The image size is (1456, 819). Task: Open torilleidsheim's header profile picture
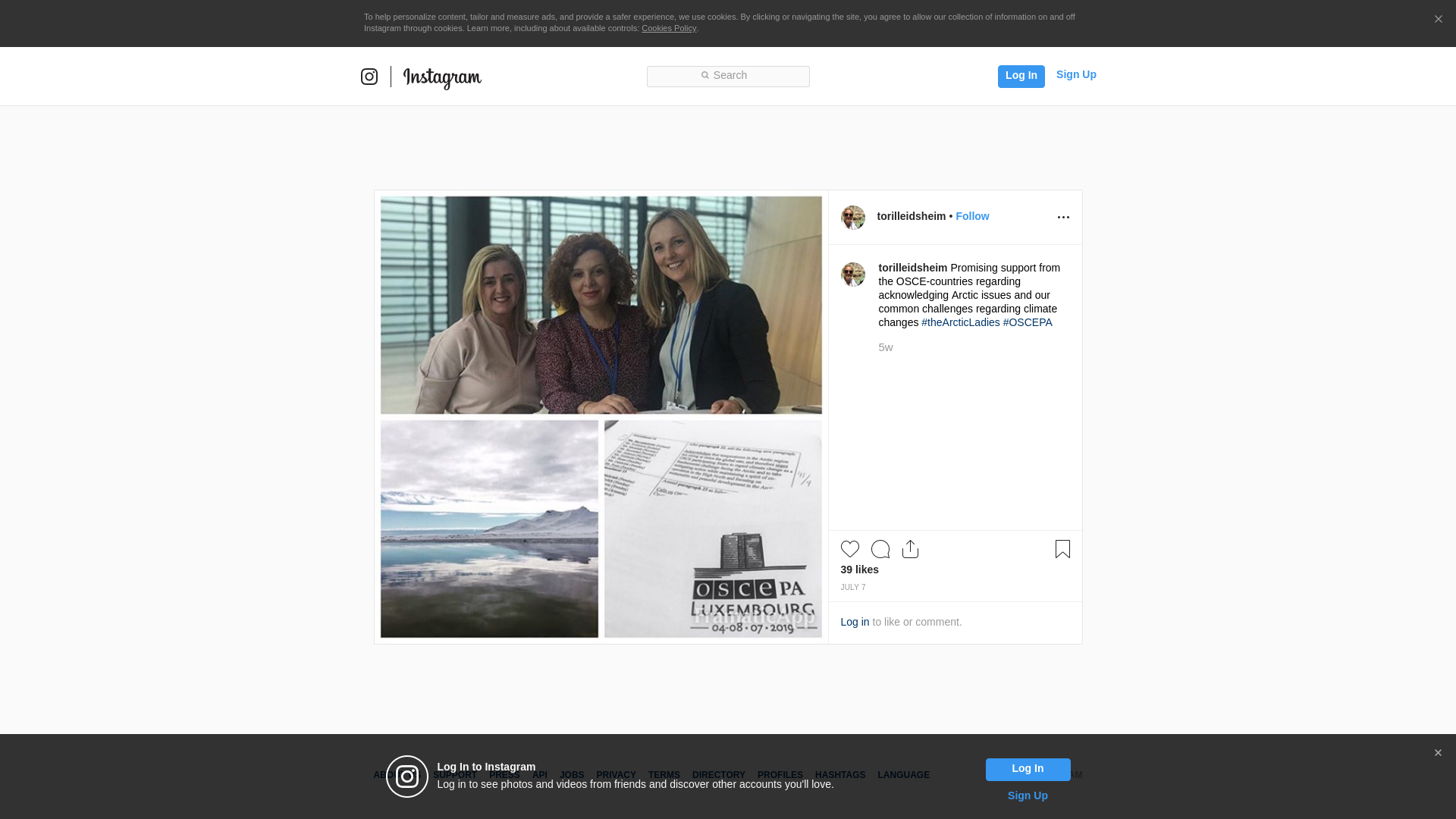point(853,218)
